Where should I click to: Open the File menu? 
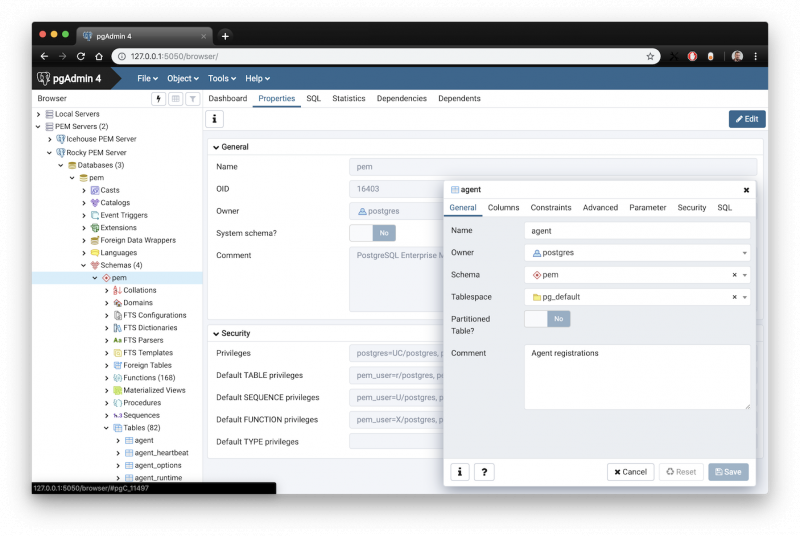[x=147, y=79]
